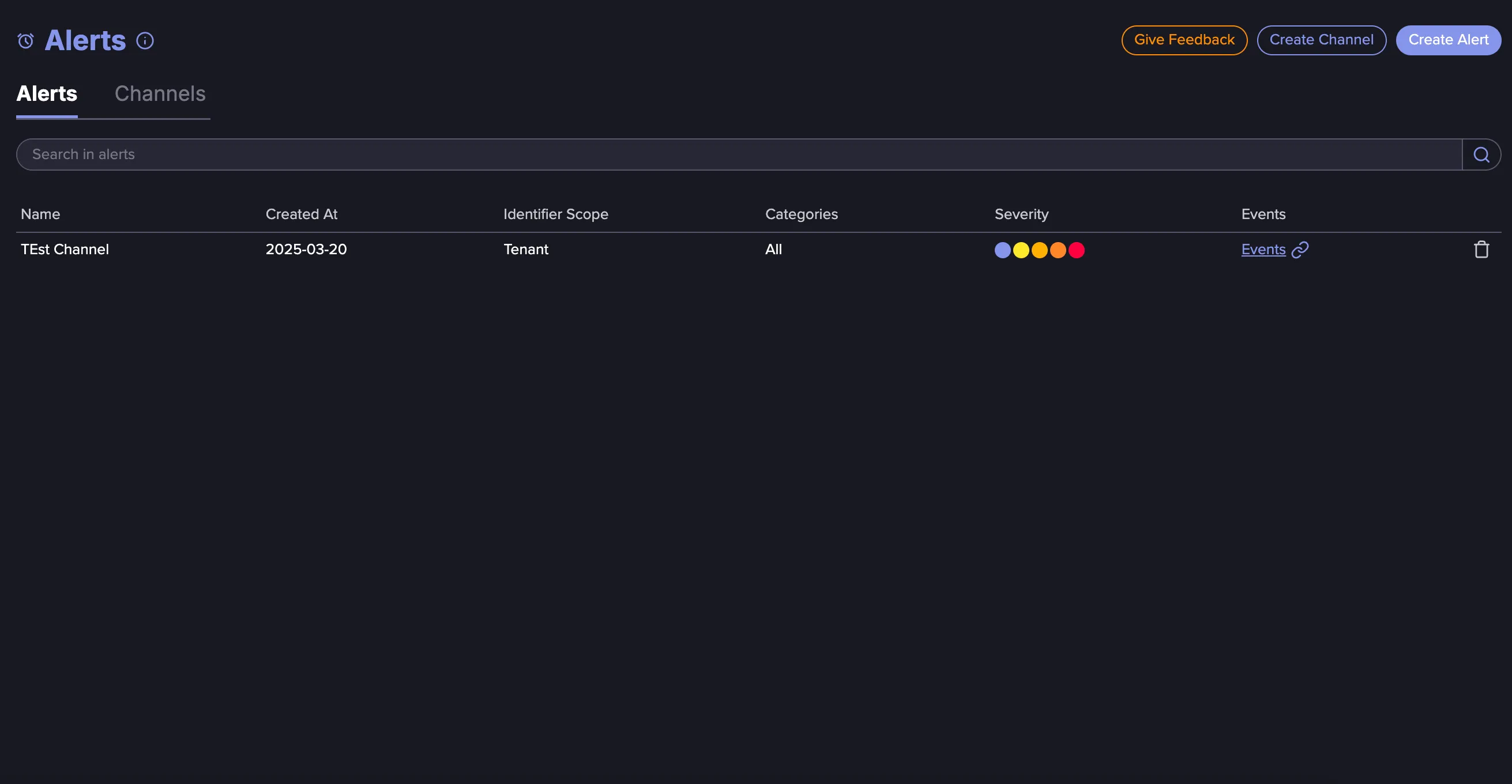
Task: Click the All categories cell
Action: point(773,250)
